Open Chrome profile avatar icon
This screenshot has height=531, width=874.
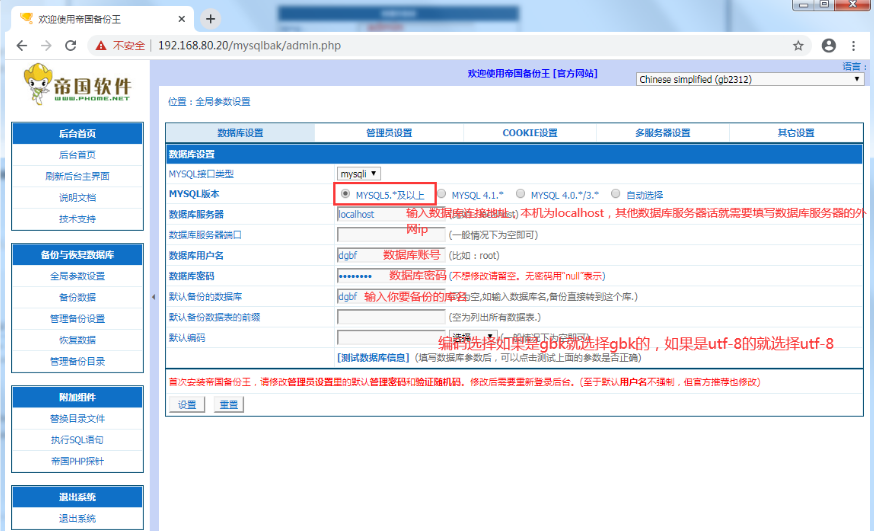click(x=828, y=45)
